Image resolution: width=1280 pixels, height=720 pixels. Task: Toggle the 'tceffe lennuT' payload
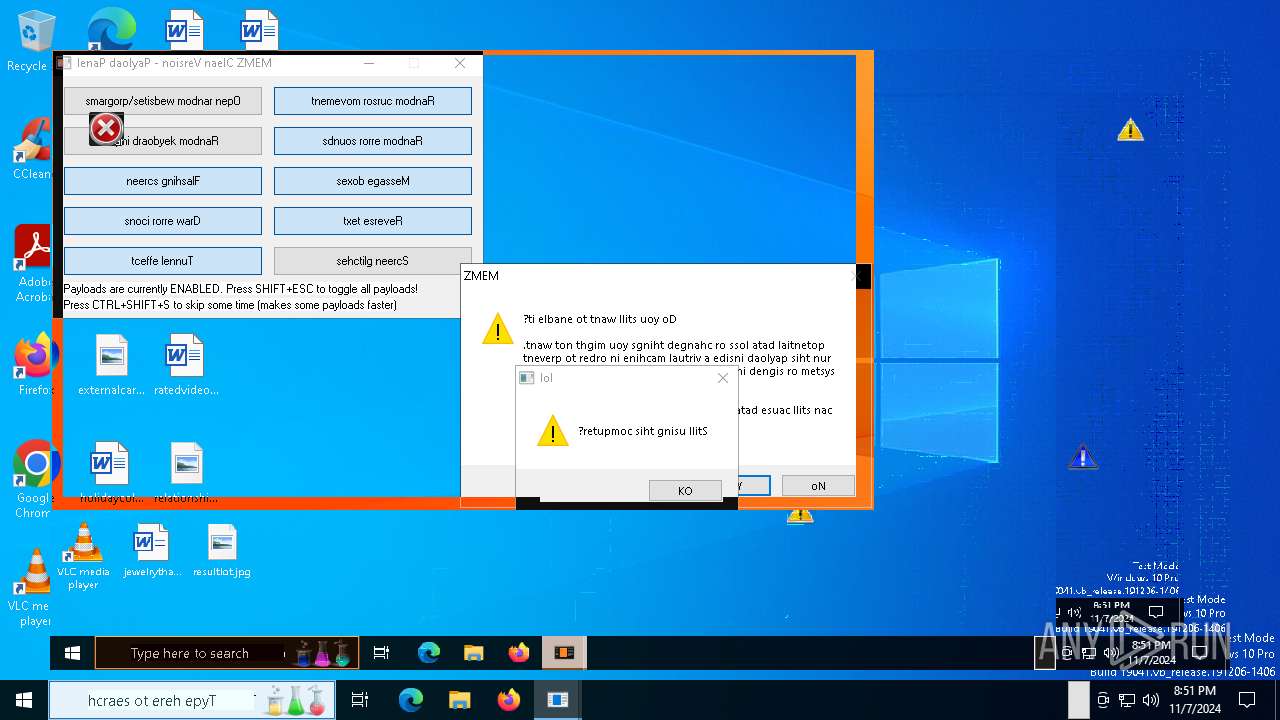click(163, 261)
